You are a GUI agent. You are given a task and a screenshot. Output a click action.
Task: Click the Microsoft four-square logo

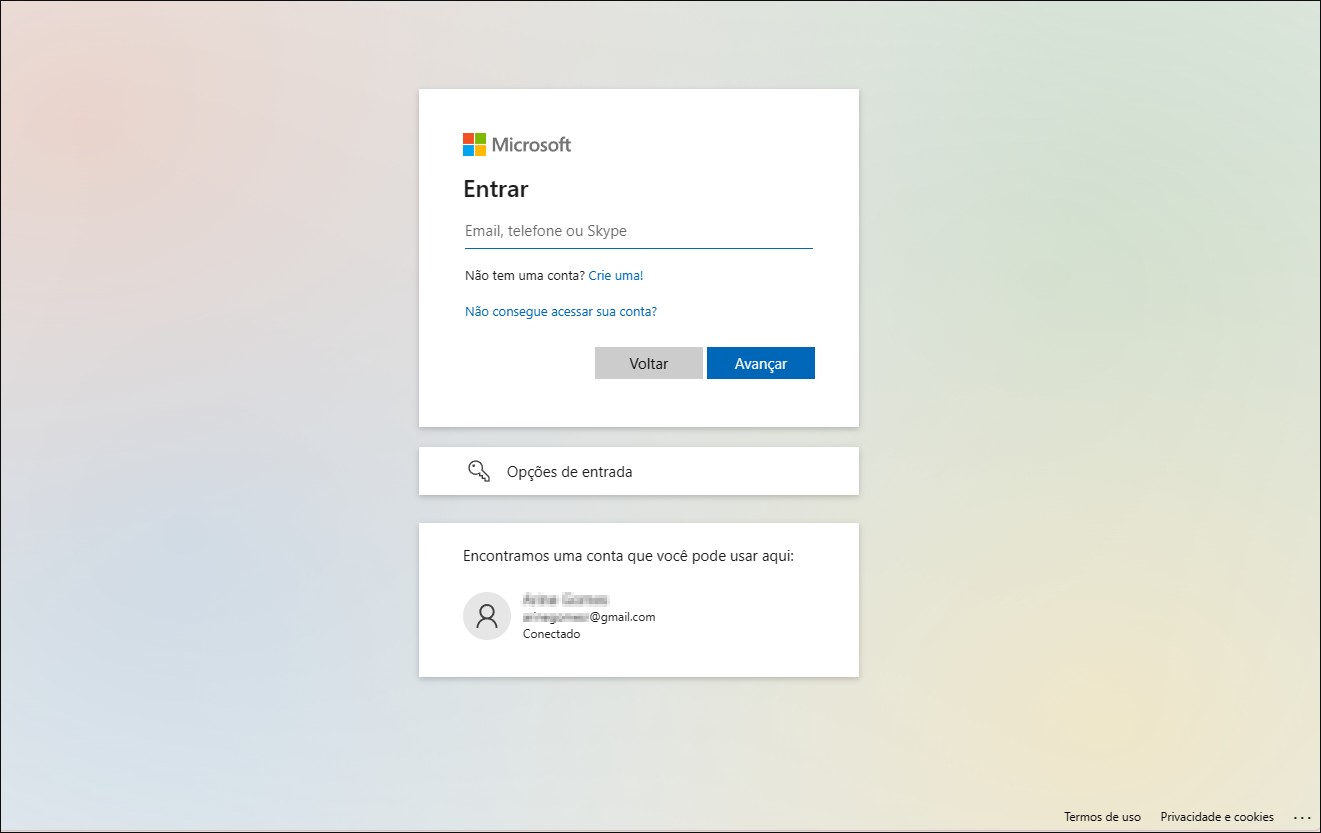[474, 145]
